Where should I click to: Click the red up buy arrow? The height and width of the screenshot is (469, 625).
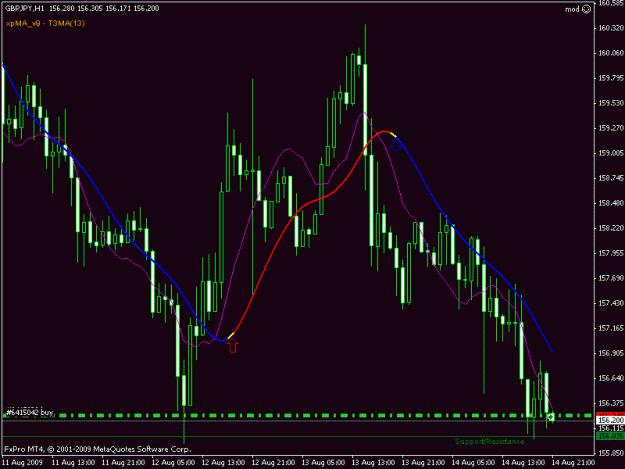click(x=233, y=345)
